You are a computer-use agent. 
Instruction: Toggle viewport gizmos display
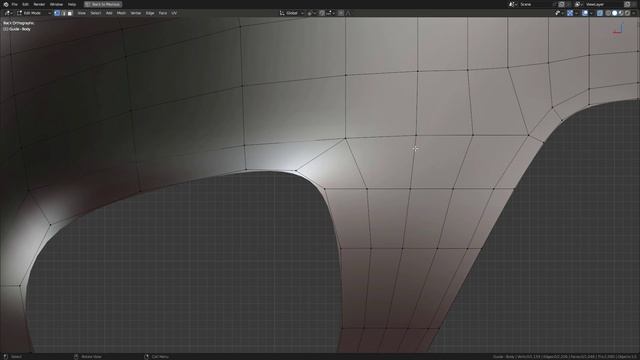(570, 13)
